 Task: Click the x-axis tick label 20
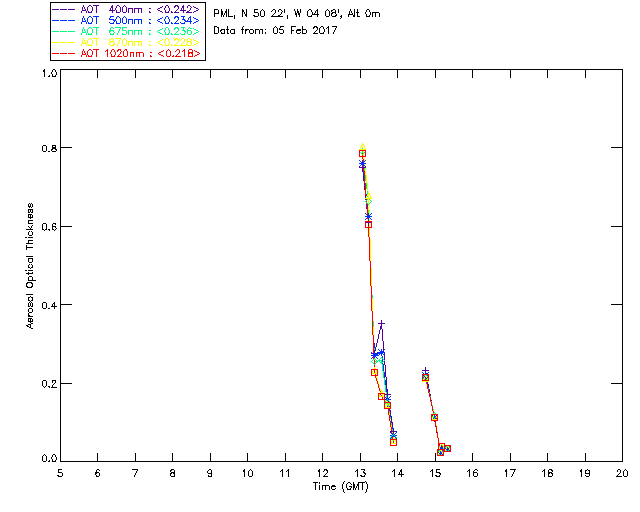(x=622, y=473)
